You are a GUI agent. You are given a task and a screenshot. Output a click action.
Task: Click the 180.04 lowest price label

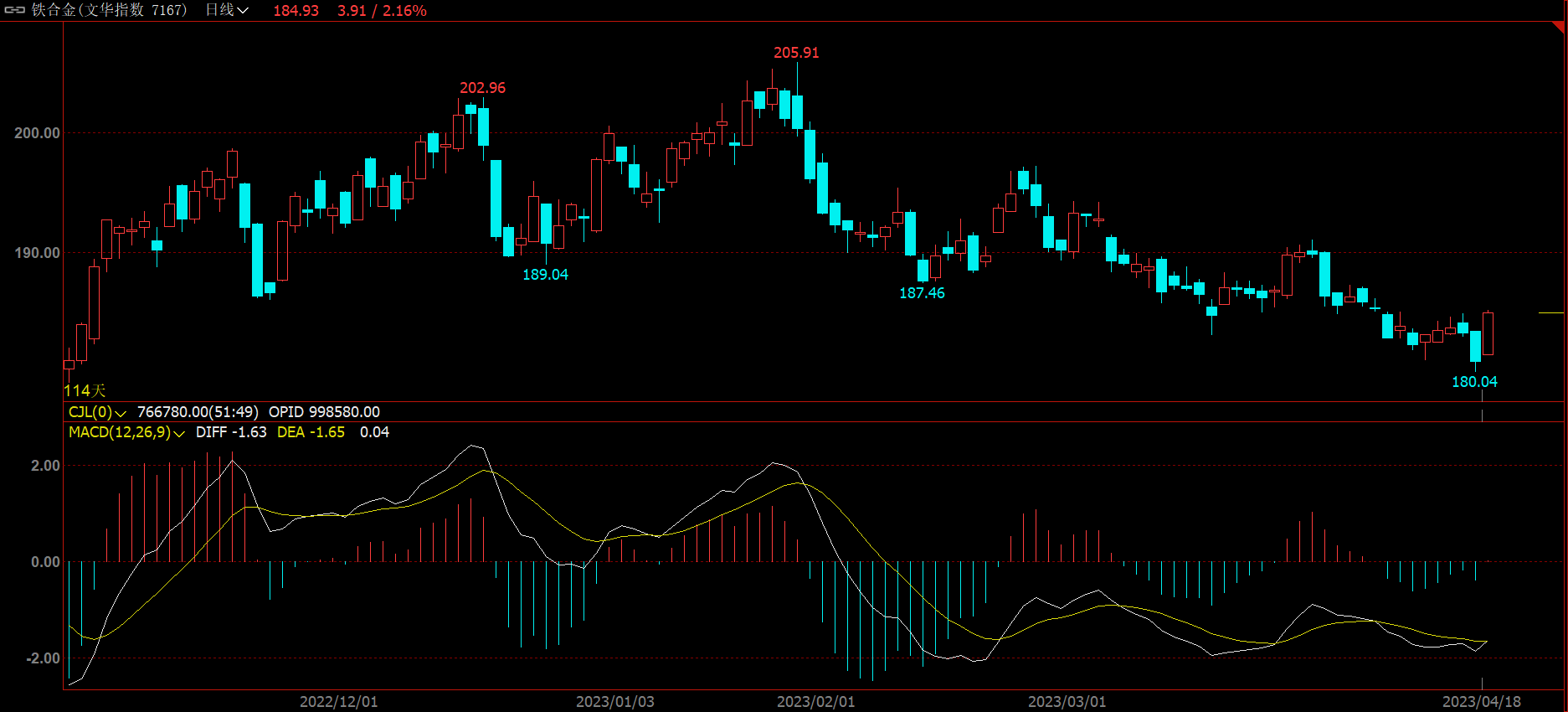click(1474, 382)
